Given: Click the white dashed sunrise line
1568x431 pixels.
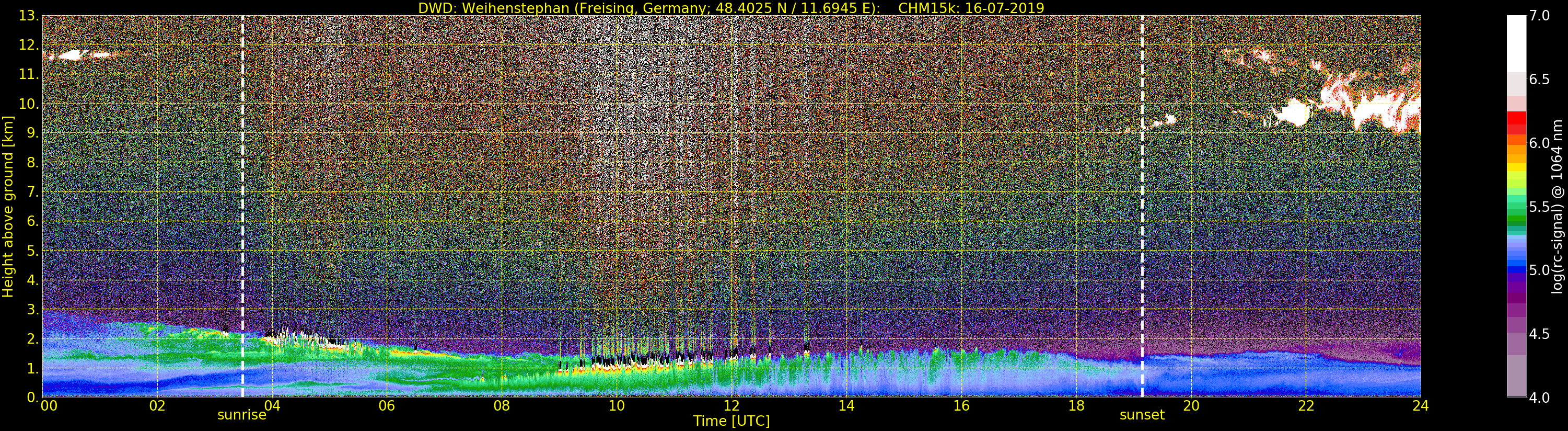Looking at the screenshot, I should 242,206.
